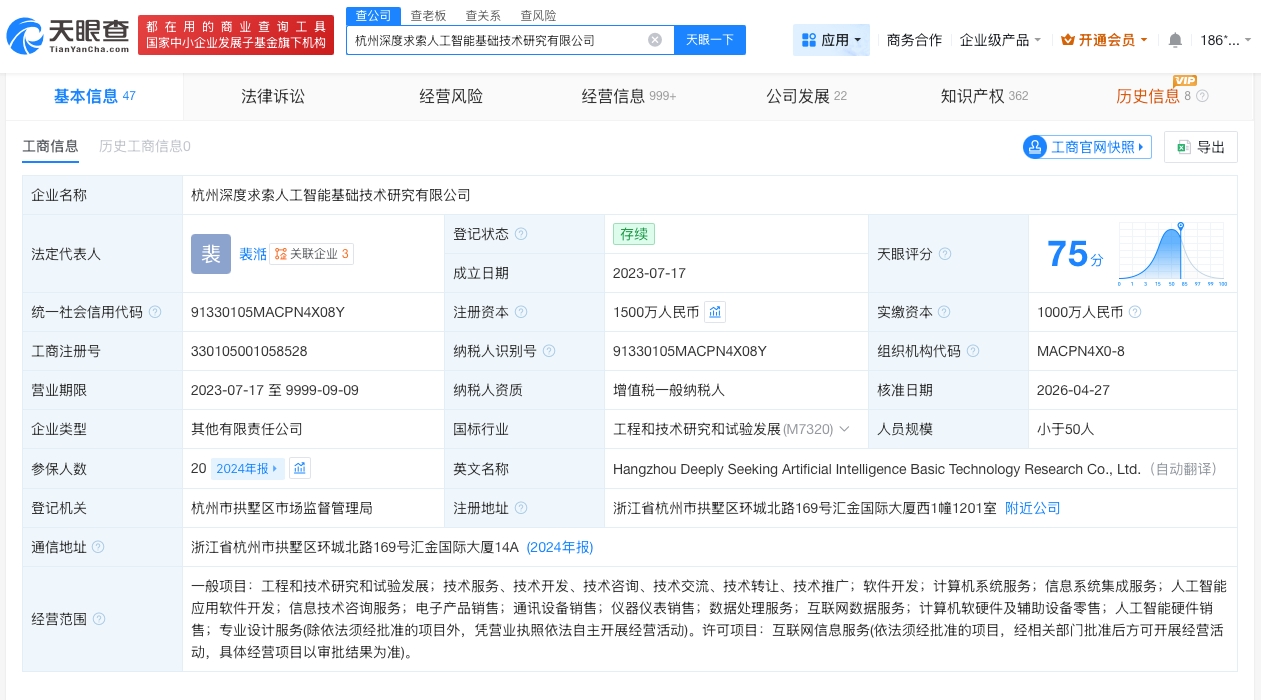Click the 裴 avatar tile

(211, 254)
